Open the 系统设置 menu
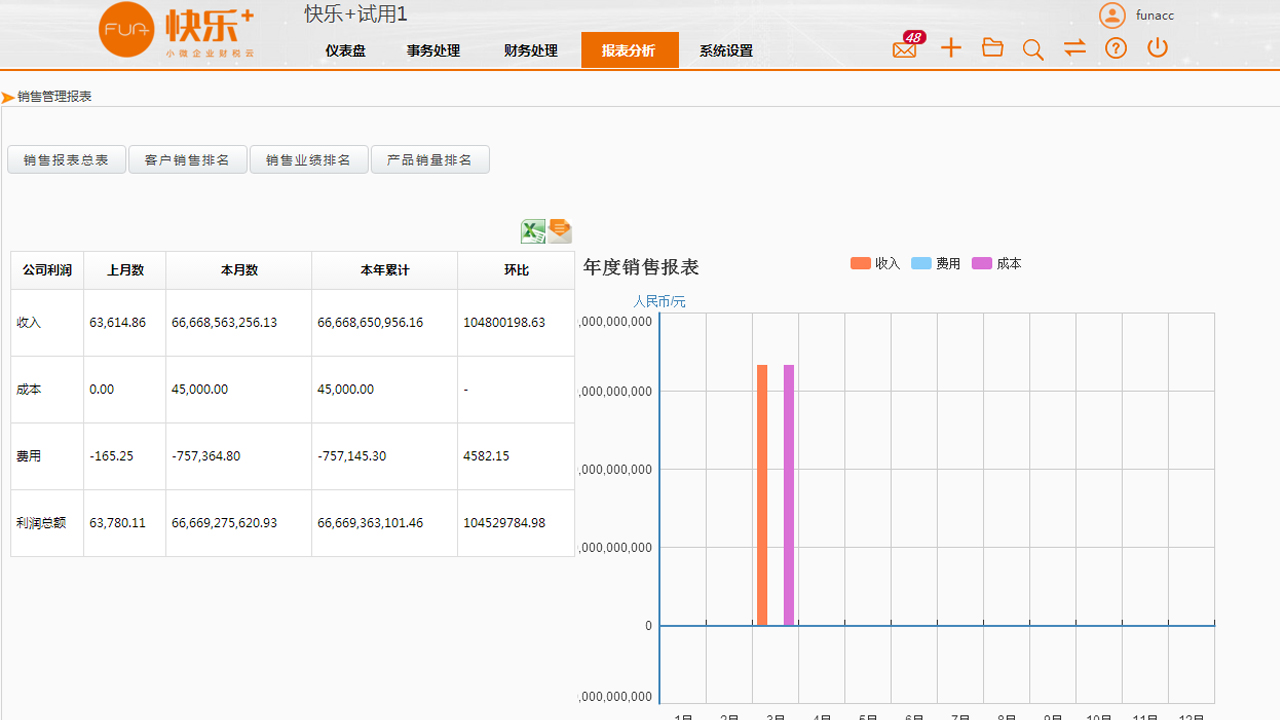 click(726, 51)
